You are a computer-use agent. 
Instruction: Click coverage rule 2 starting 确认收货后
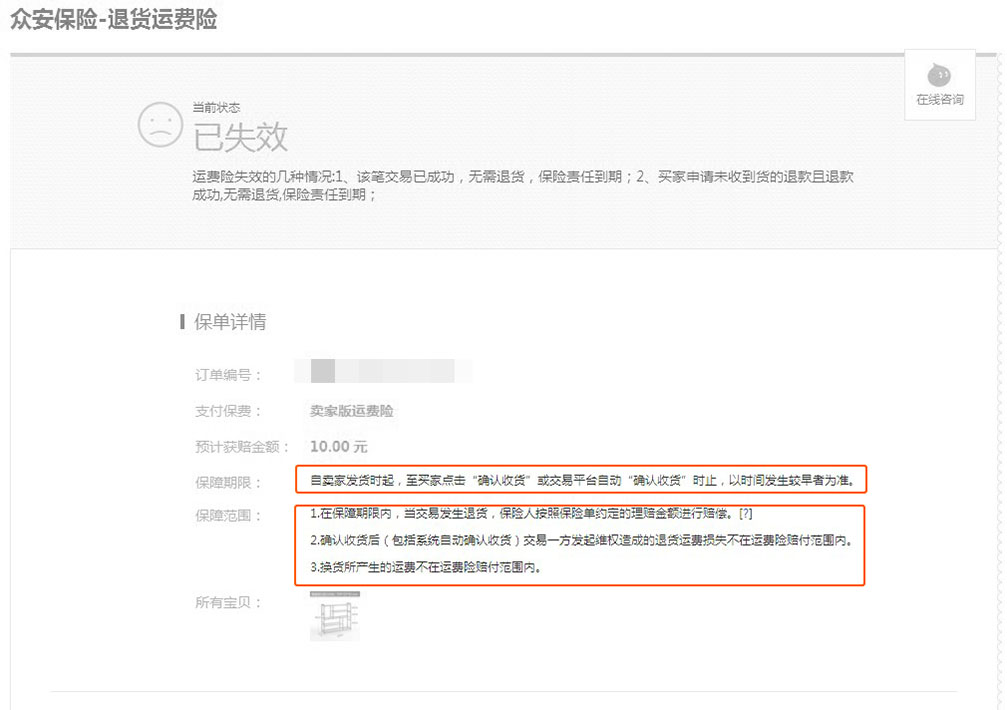click(x=581, y=541)
